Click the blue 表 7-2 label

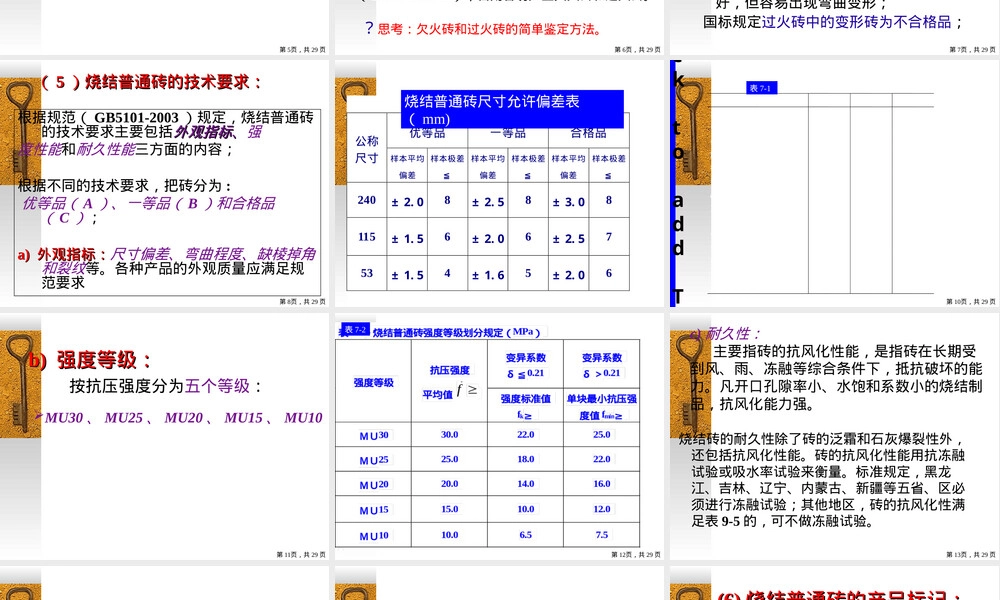355,330
